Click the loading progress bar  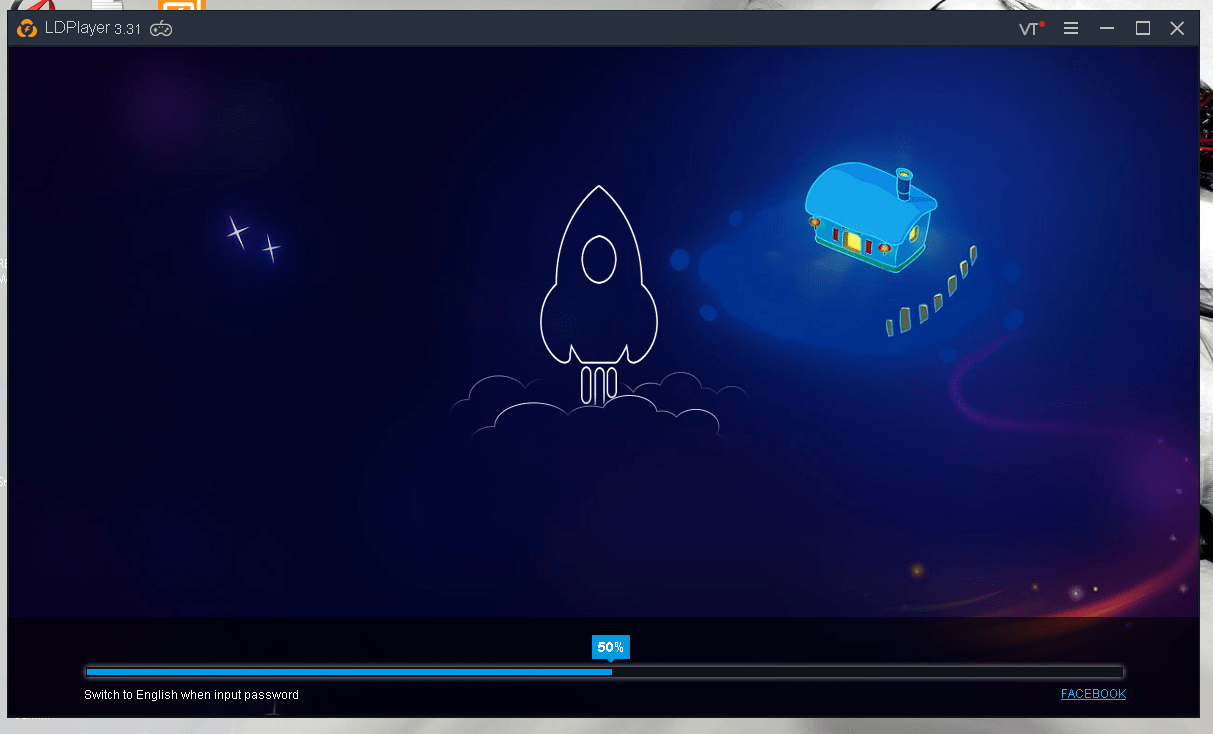coord(605,672)
